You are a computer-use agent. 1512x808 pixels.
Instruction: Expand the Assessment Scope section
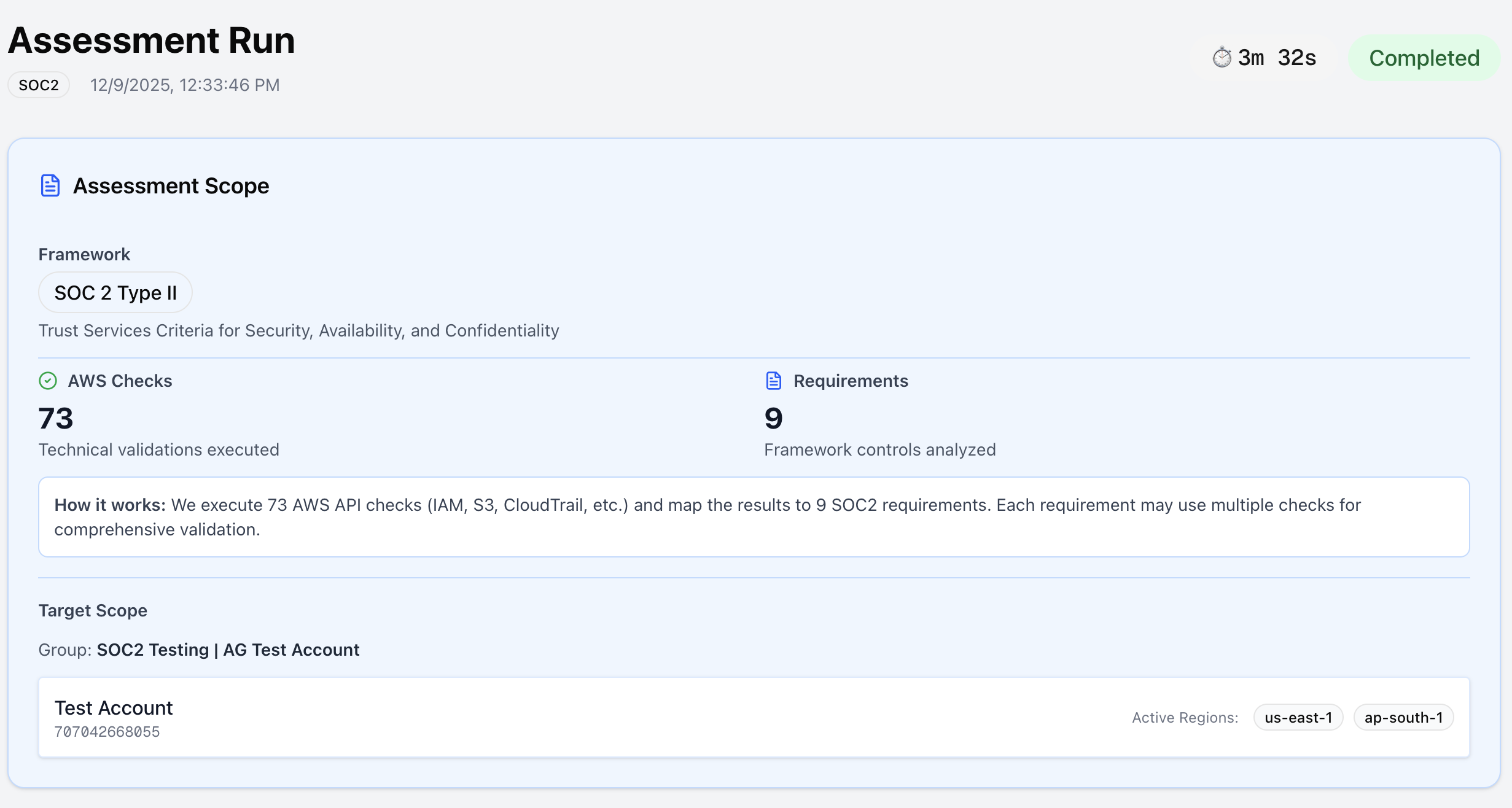tap(171, 185)
